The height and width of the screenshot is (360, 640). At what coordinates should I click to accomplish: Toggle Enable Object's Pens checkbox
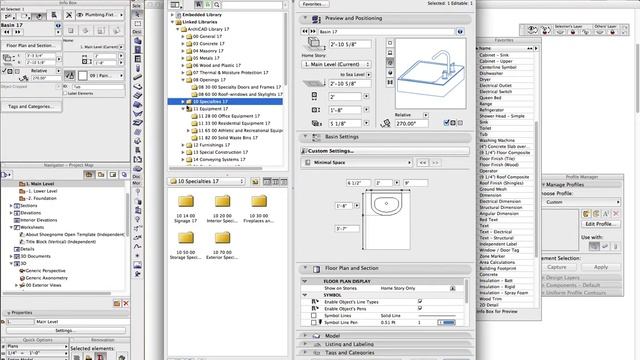click(420, 309)
